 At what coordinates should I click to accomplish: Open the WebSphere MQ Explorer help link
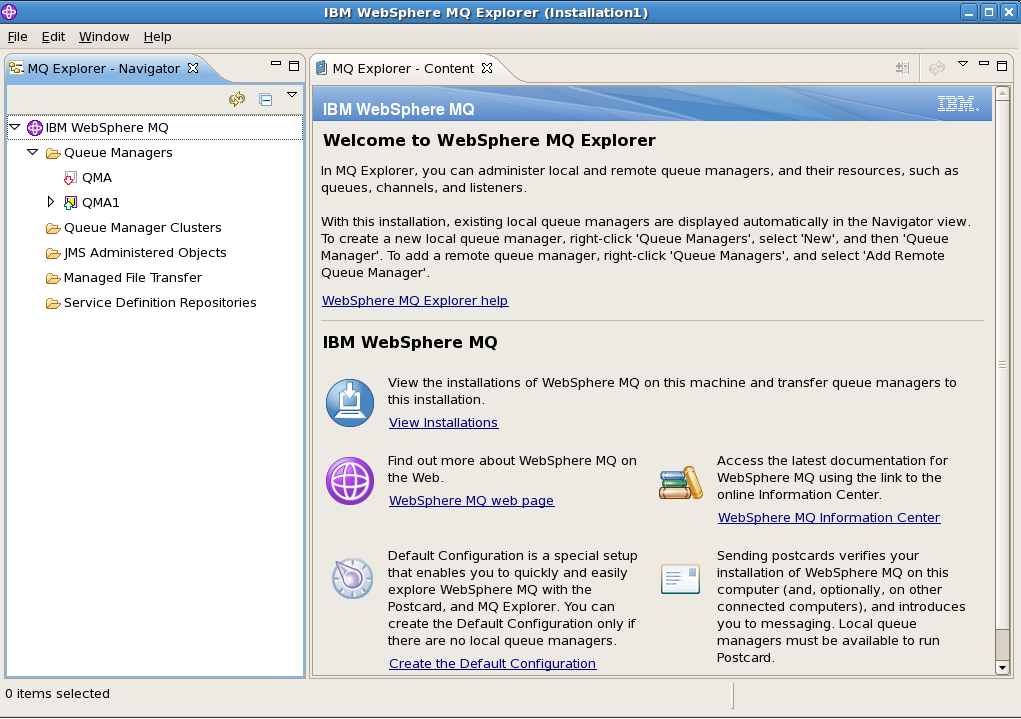coord(414,300)
